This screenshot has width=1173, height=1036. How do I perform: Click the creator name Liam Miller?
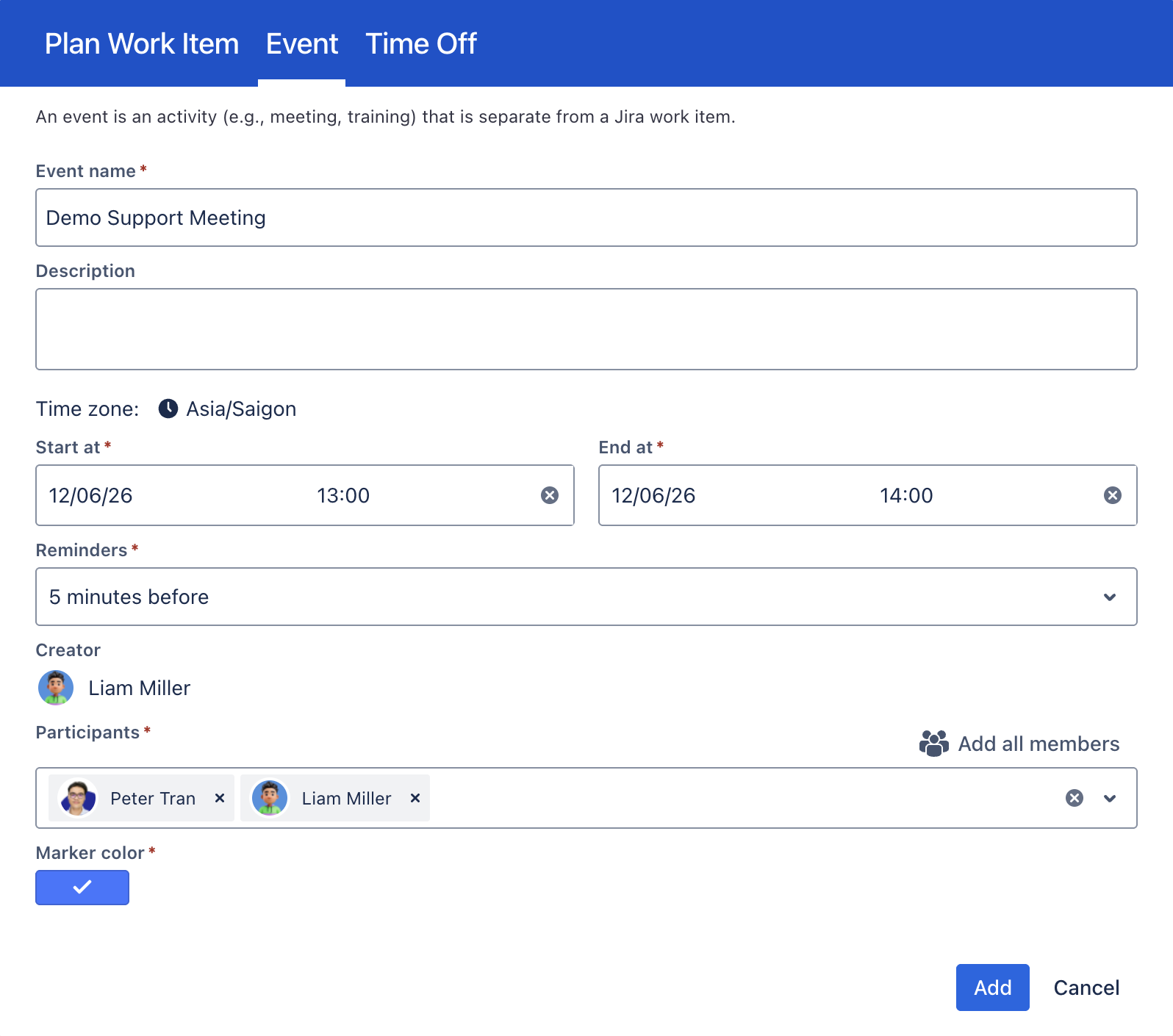coord(140,688)
